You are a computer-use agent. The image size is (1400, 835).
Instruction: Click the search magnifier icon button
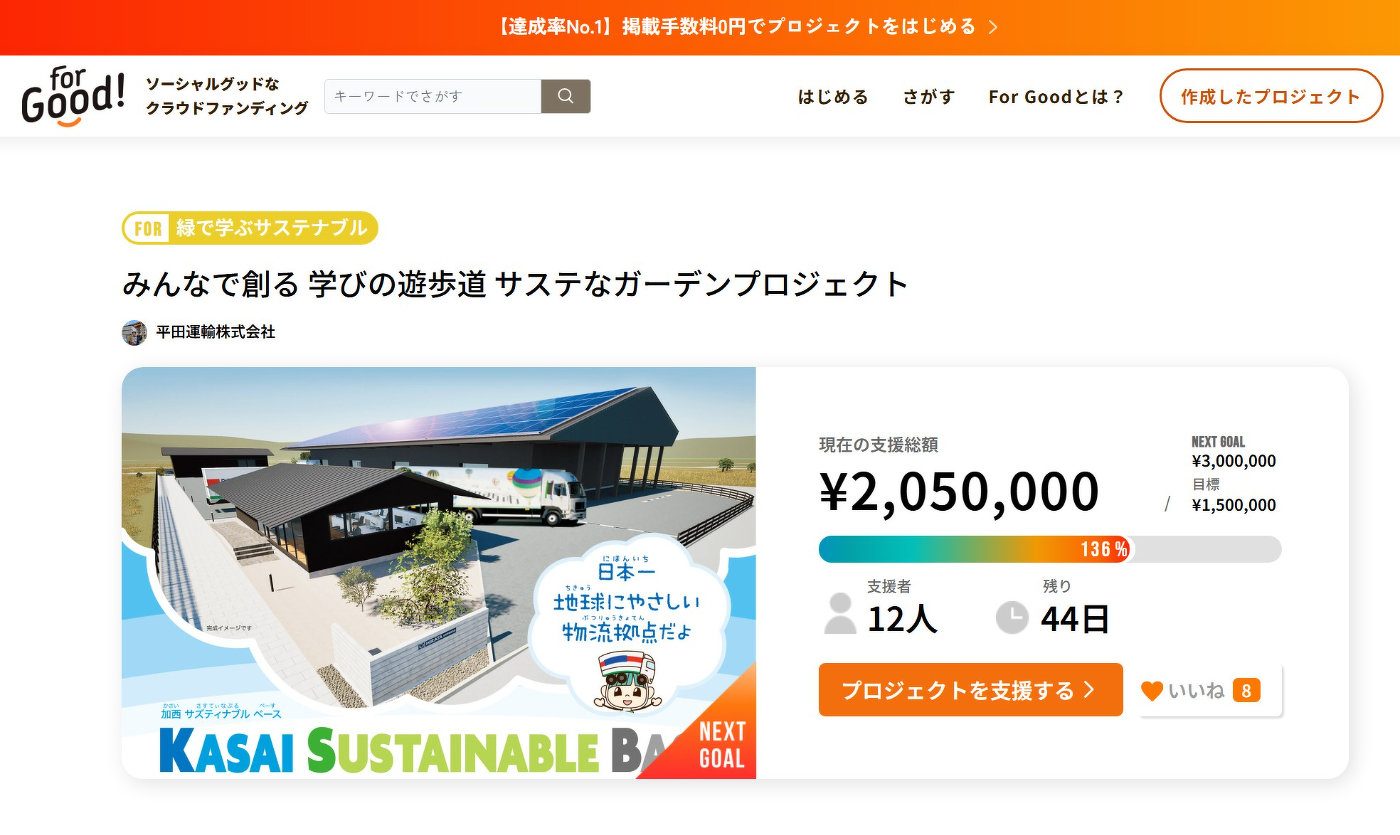click(x=565, y=96)
